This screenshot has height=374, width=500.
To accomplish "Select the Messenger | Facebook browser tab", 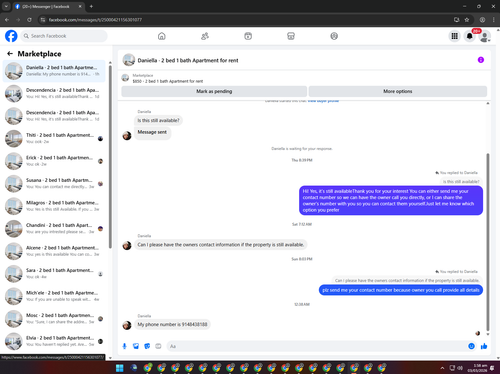I will pos(48,6).
